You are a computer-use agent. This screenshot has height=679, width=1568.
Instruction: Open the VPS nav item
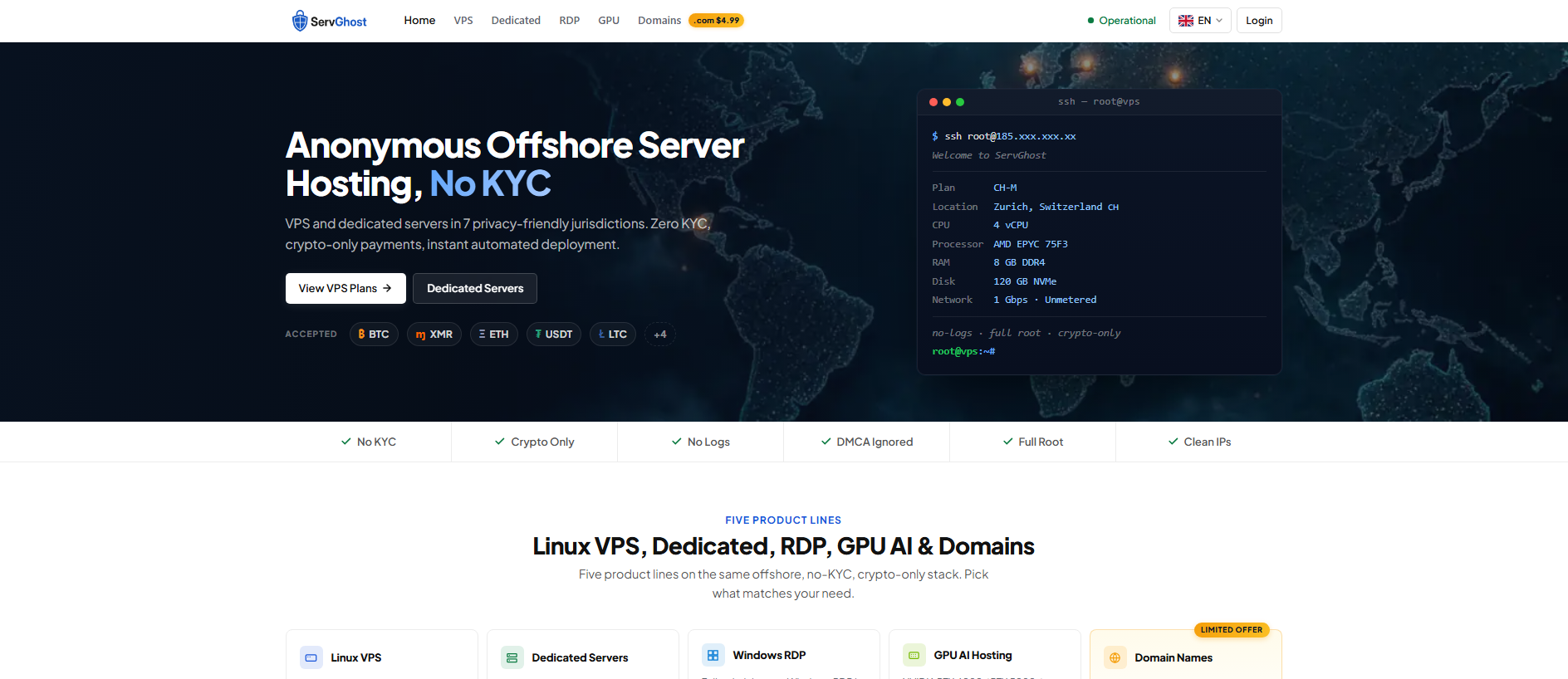coord(463,21)
